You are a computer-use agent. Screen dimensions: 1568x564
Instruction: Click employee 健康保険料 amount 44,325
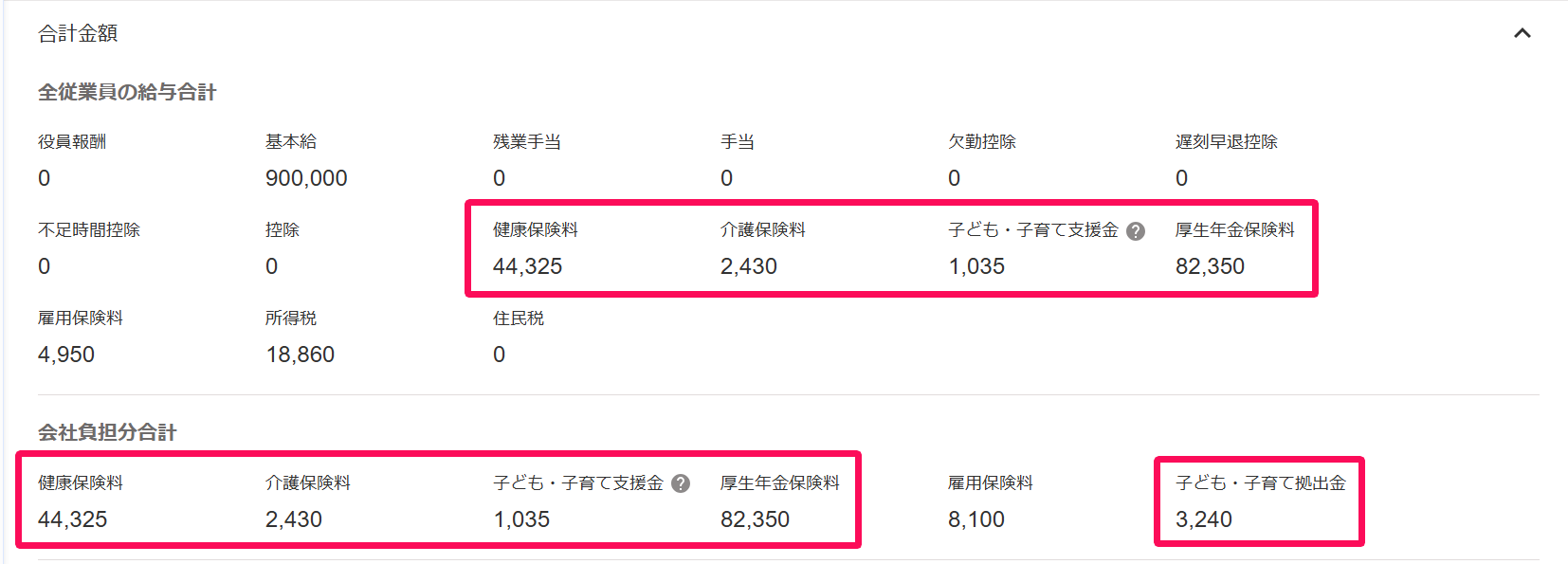[x=528, y=266]
